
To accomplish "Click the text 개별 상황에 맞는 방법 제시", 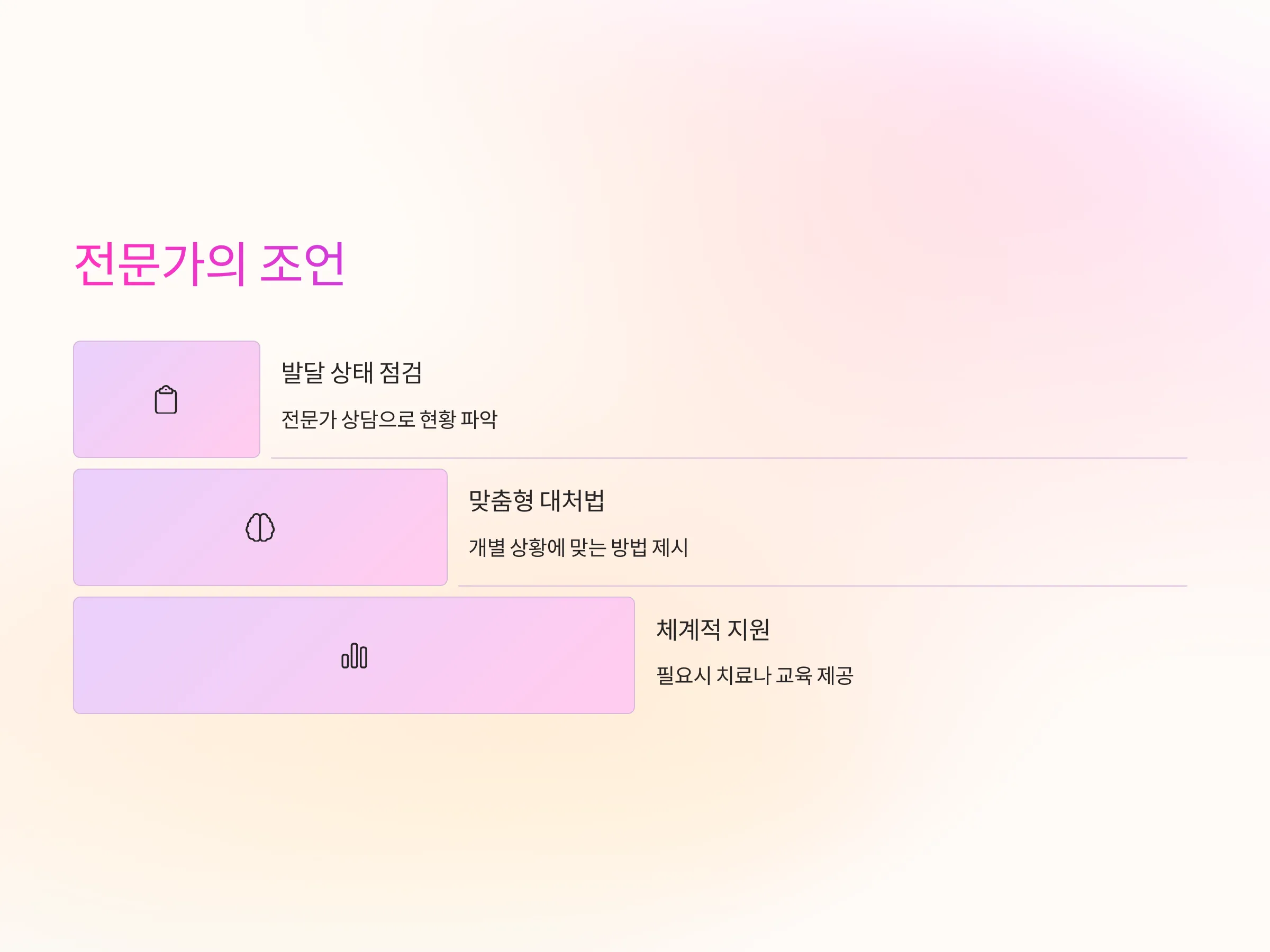I will pos(578,547).
